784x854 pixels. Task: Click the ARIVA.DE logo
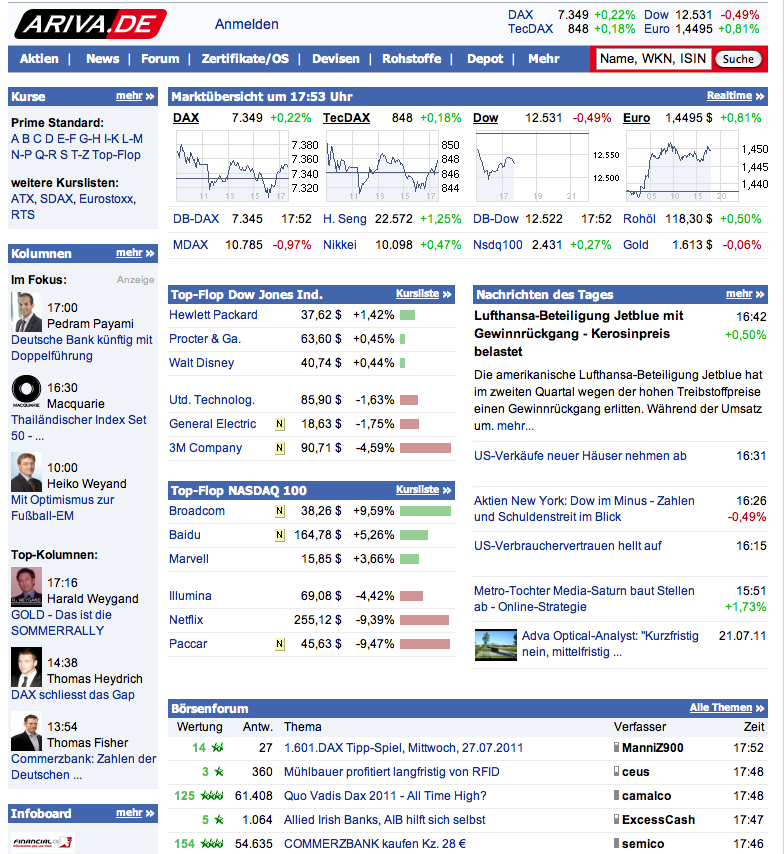[x=90, y=24]
